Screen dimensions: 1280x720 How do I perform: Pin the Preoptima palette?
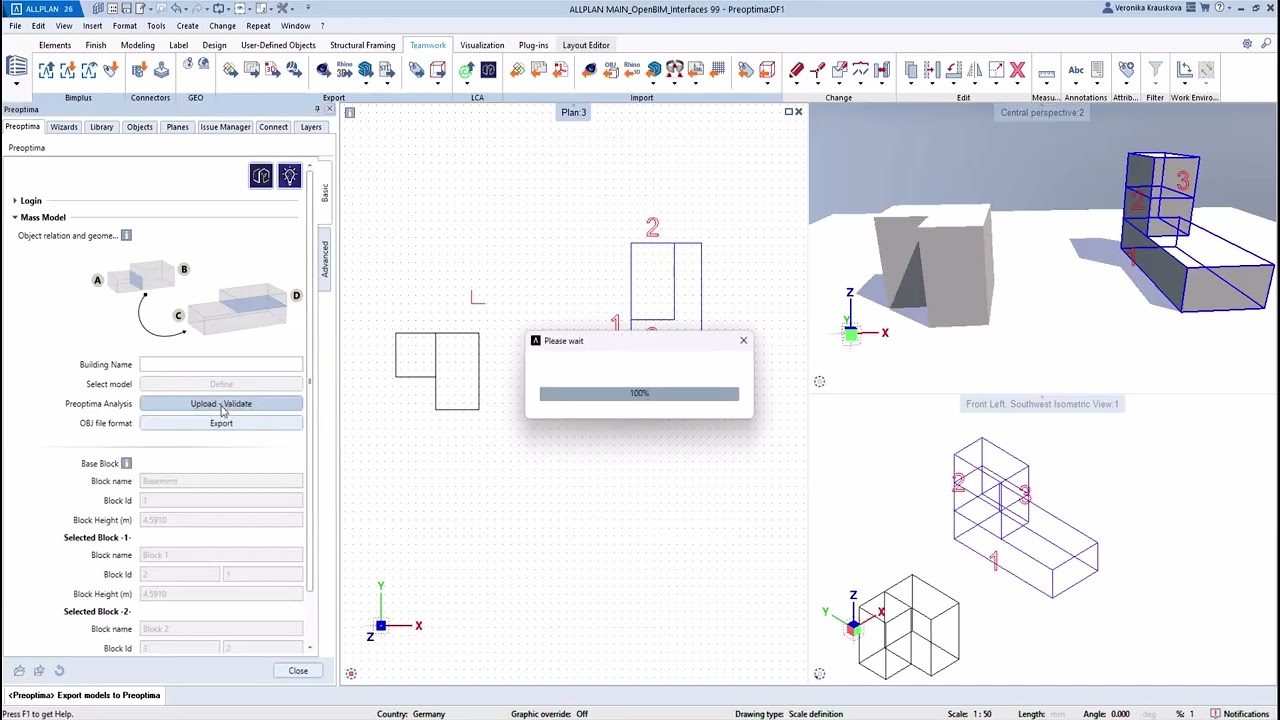pyautogui.click(x=317, y=109)
